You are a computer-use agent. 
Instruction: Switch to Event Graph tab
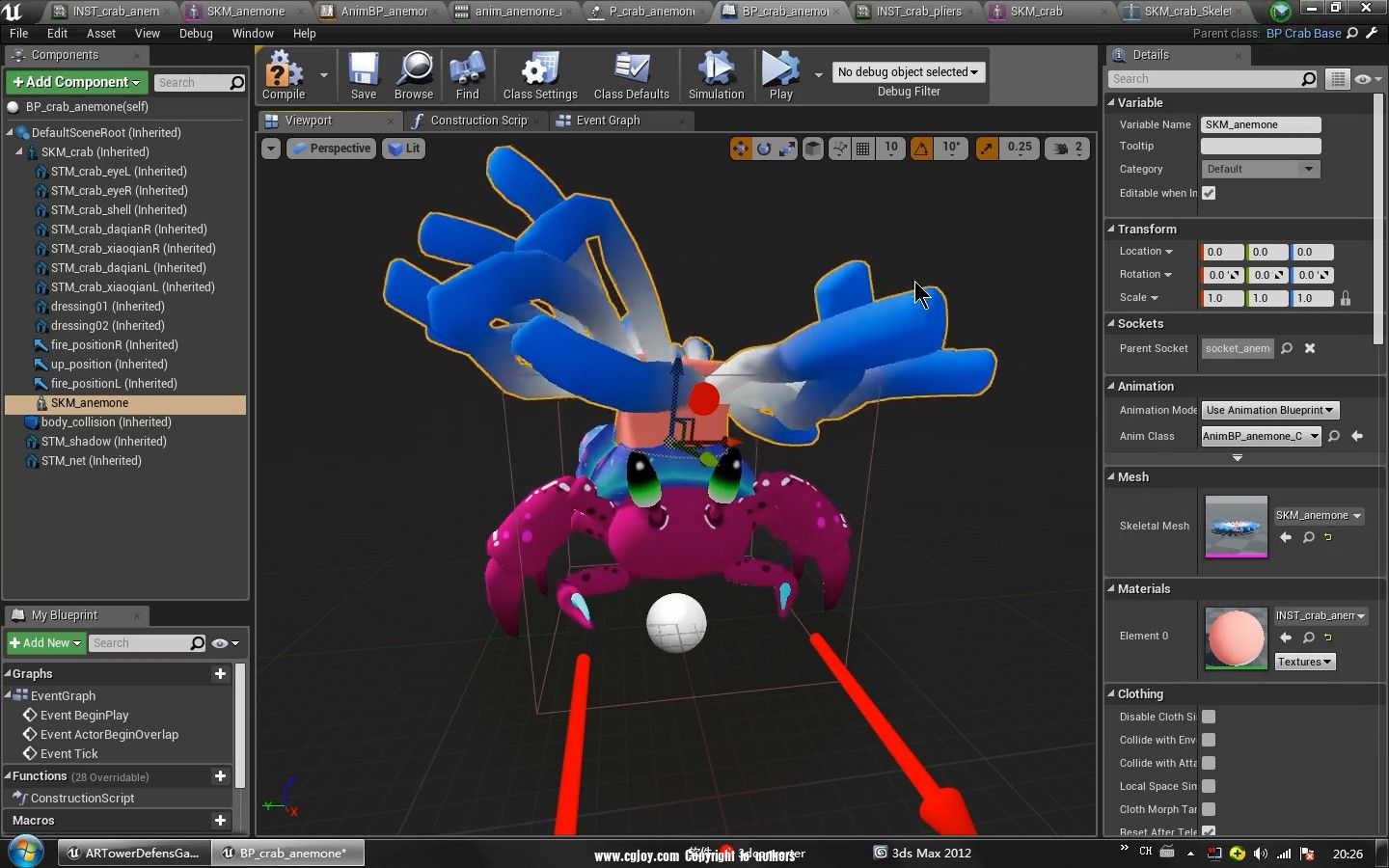608,121
